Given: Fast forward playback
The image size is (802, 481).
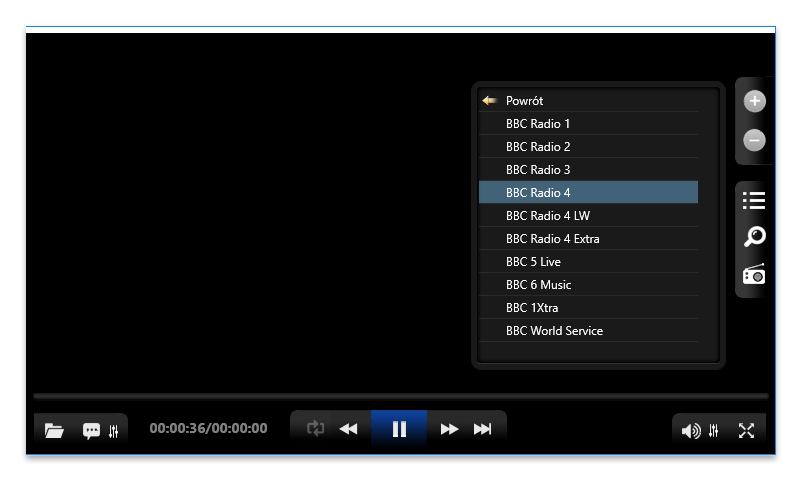Looking at the screenshot, I should (449, 429).
